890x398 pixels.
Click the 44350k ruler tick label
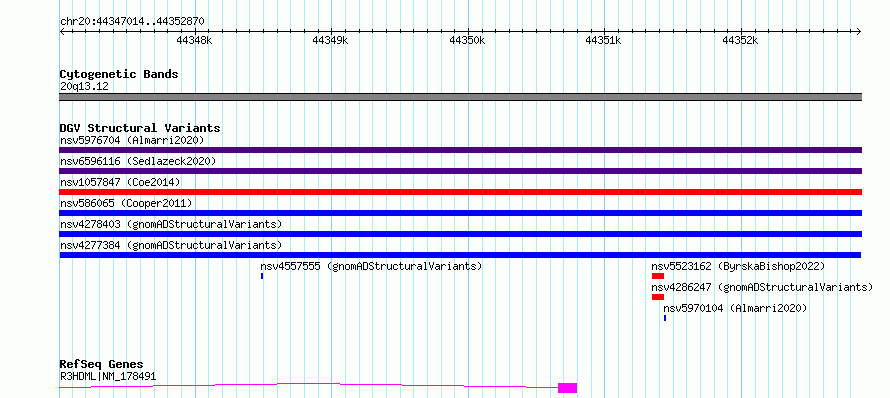point(467,40)
